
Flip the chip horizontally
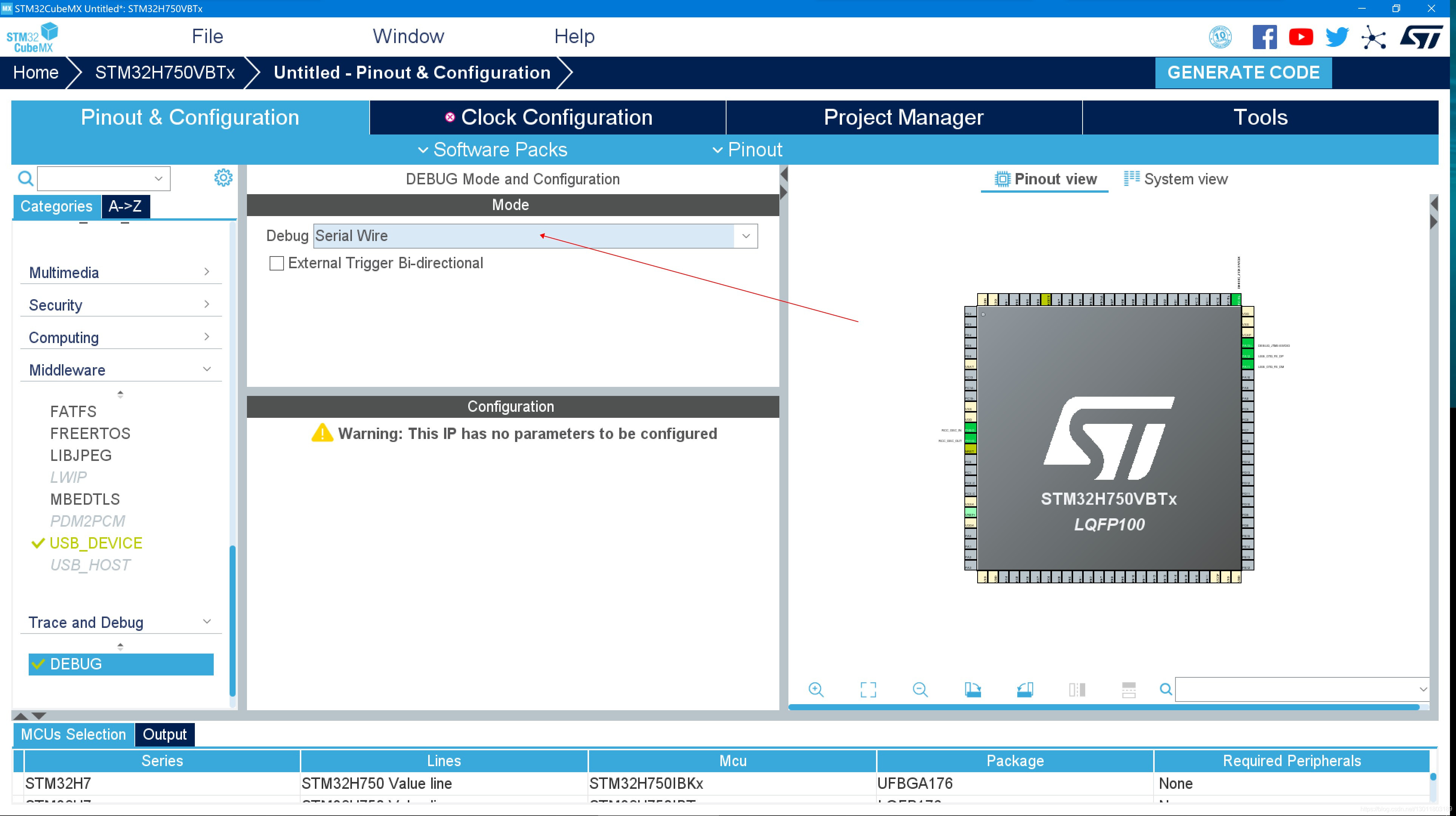coord(1077,689)
